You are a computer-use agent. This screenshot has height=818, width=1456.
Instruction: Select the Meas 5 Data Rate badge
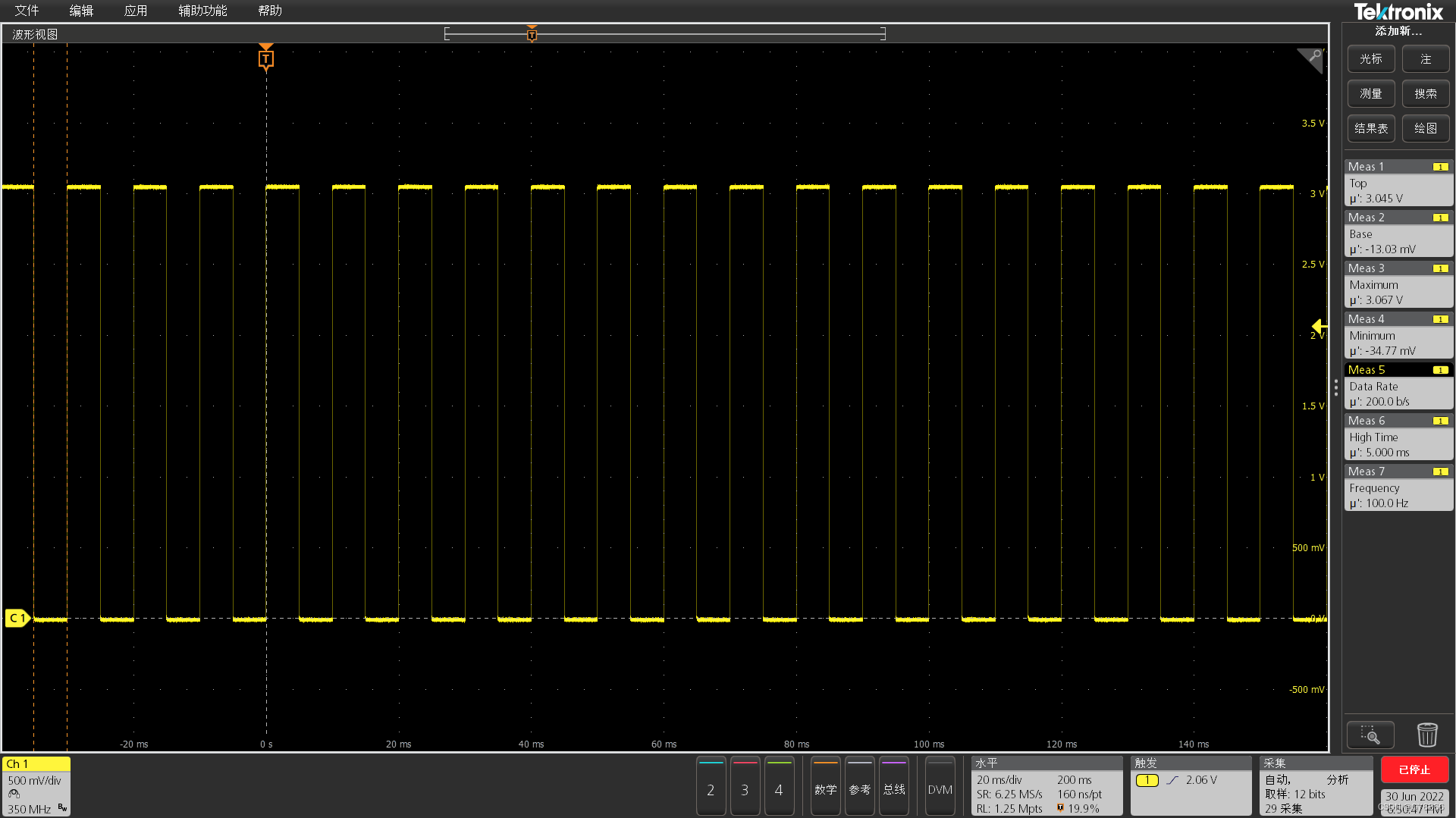tap(1398, 386)
